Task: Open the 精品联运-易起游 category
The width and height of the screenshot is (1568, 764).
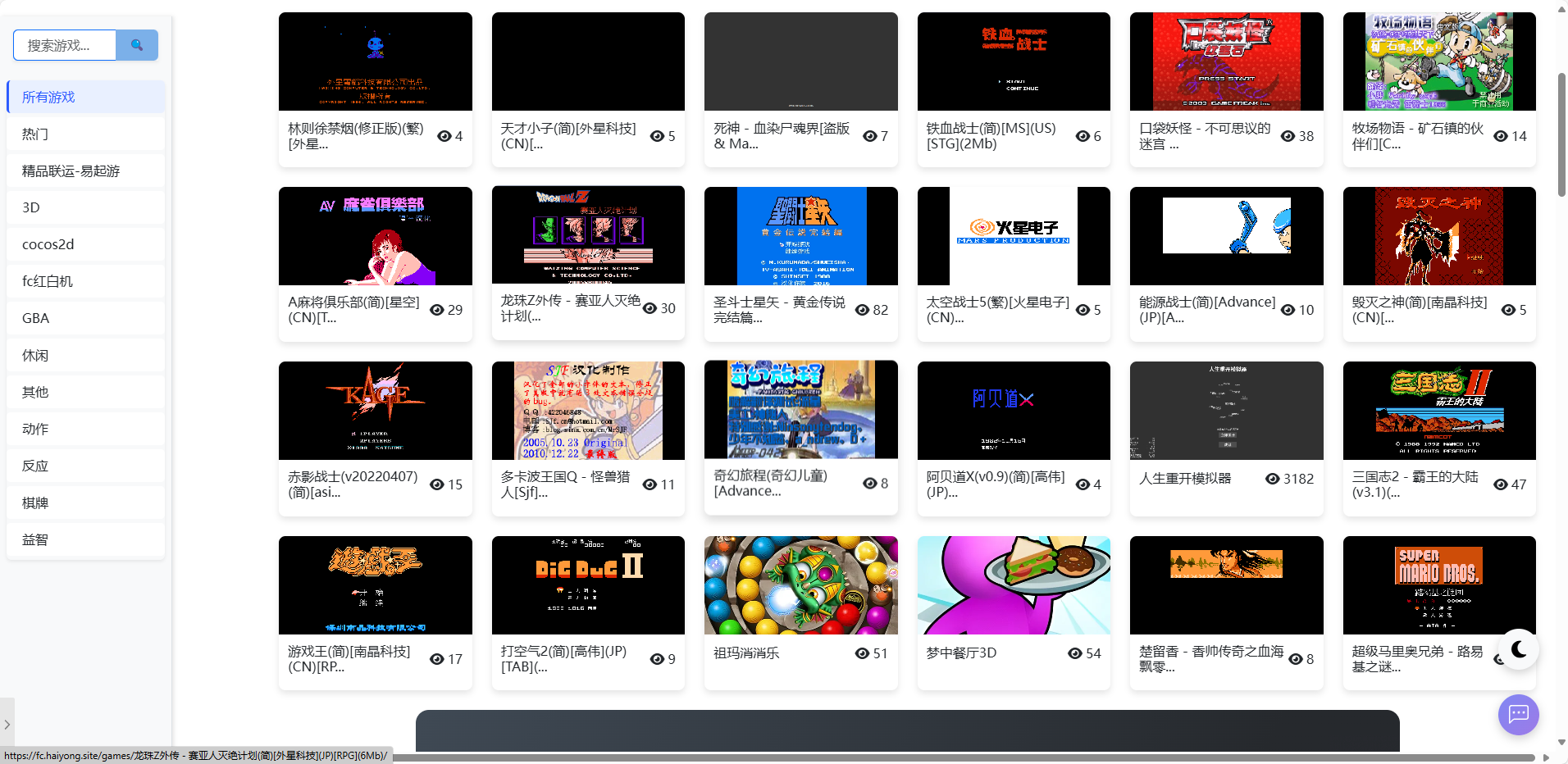Action: (x=86, y=171)
